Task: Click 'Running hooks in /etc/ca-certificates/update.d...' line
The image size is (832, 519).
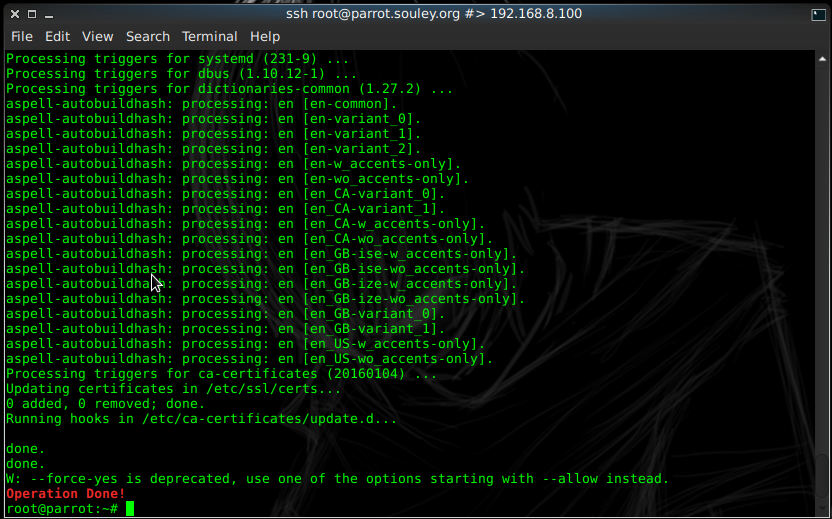Action: point(202,419)
